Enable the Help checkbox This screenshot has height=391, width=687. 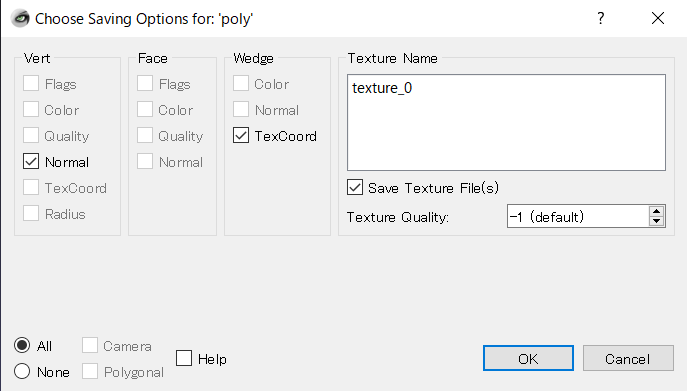(x=184, y=359)
